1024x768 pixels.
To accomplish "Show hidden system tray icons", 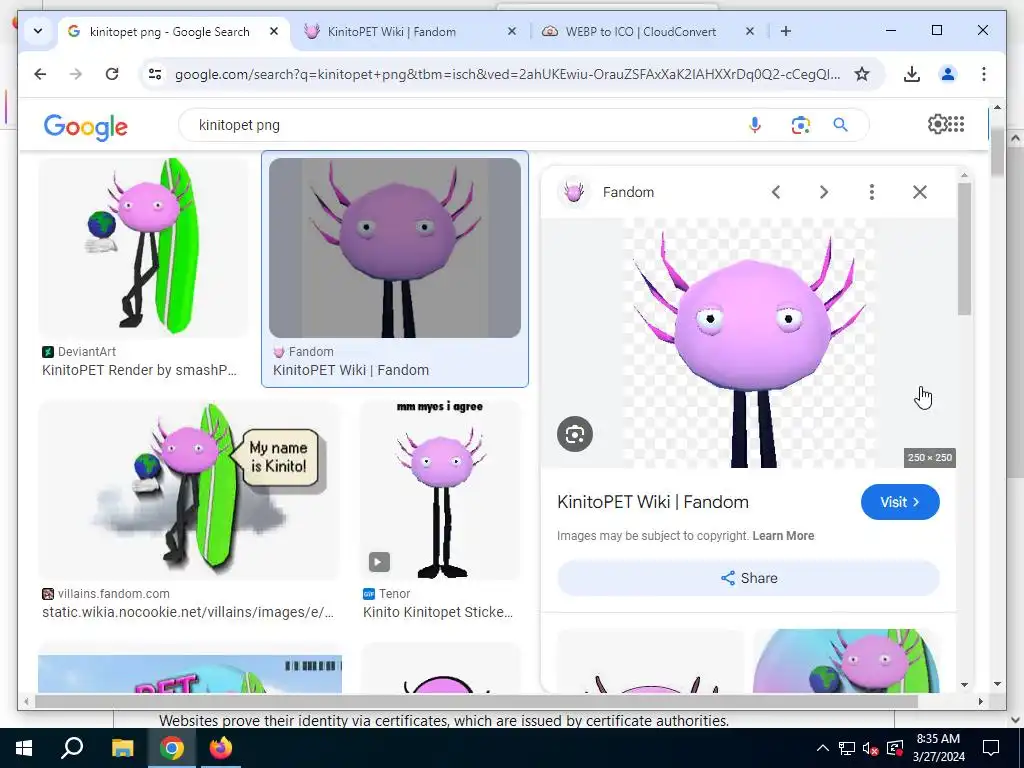I will [x=823, y=748].
